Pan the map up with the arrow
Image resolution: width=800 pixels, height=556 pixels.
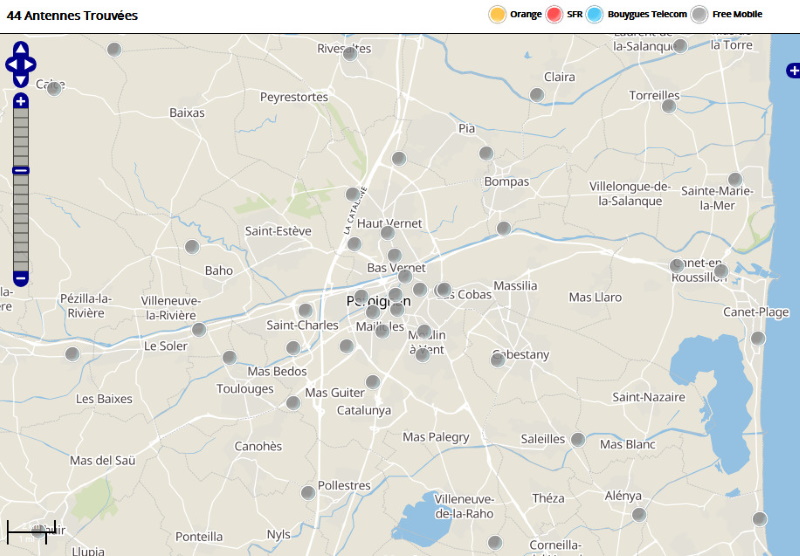coord(20,48)
